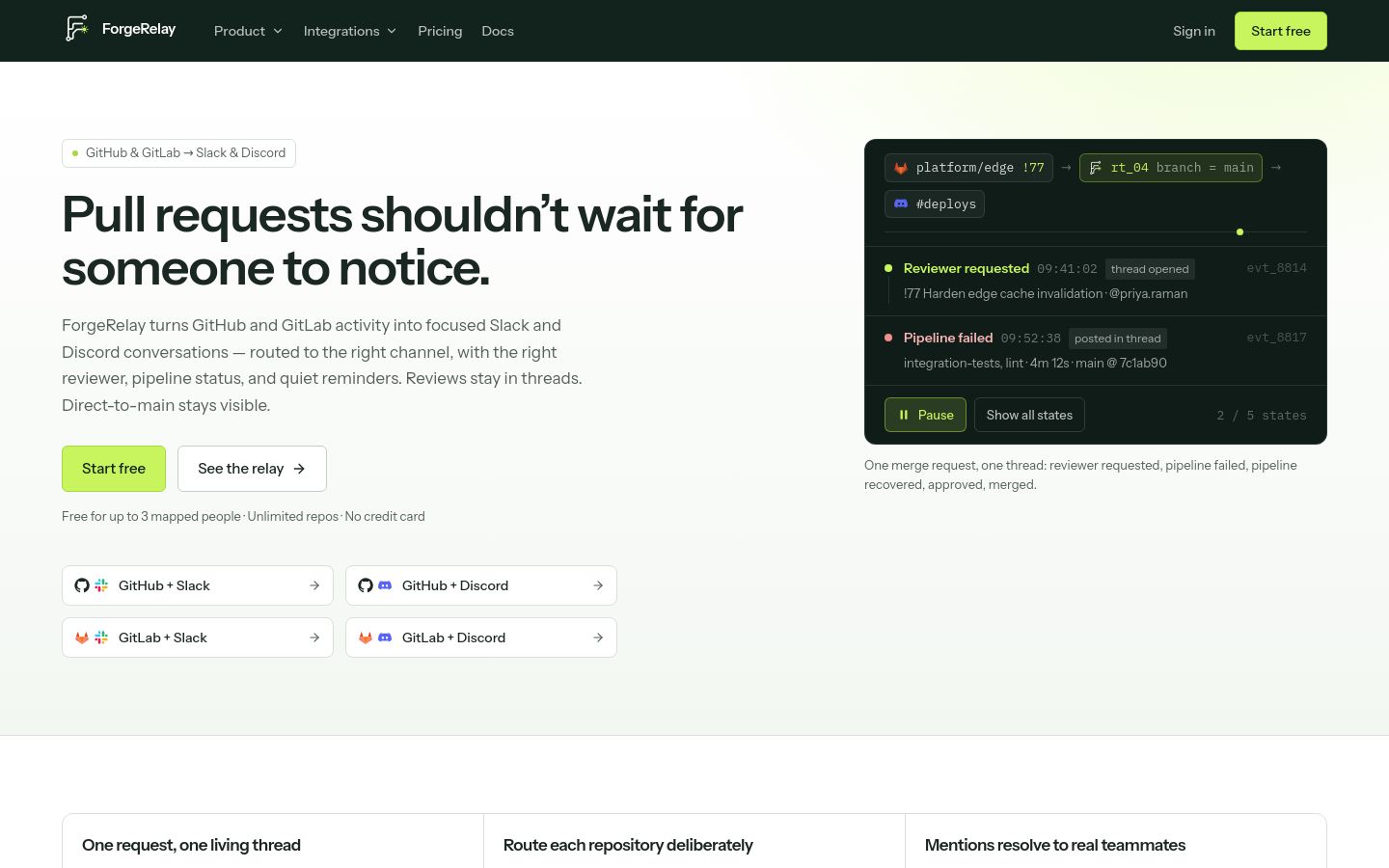The image size is (1389, 868).
Task: Click the green dot on the demo progress line
Action: 1239,231
